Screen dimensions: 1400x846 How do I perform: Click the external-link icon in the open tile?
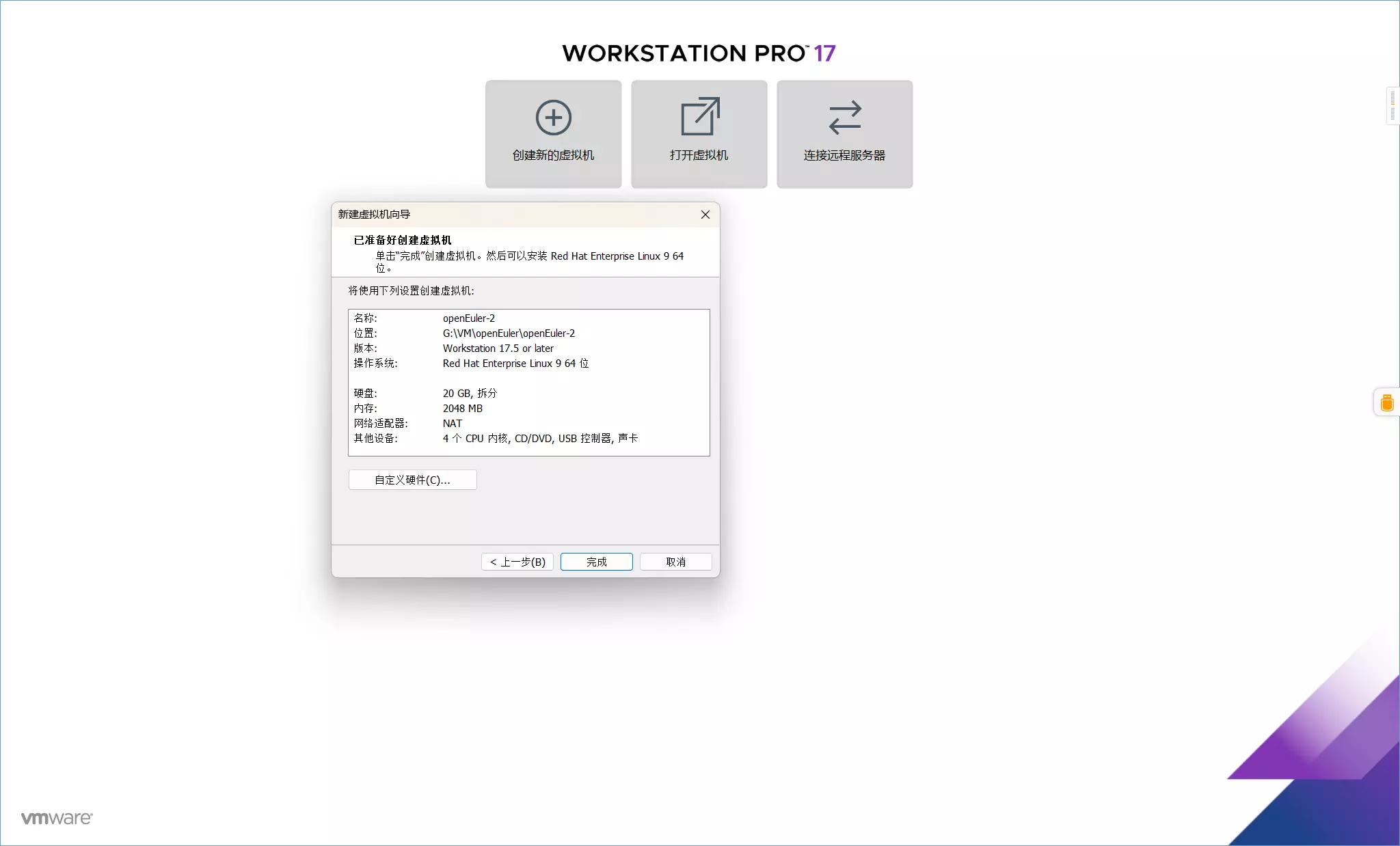(700, 116)
